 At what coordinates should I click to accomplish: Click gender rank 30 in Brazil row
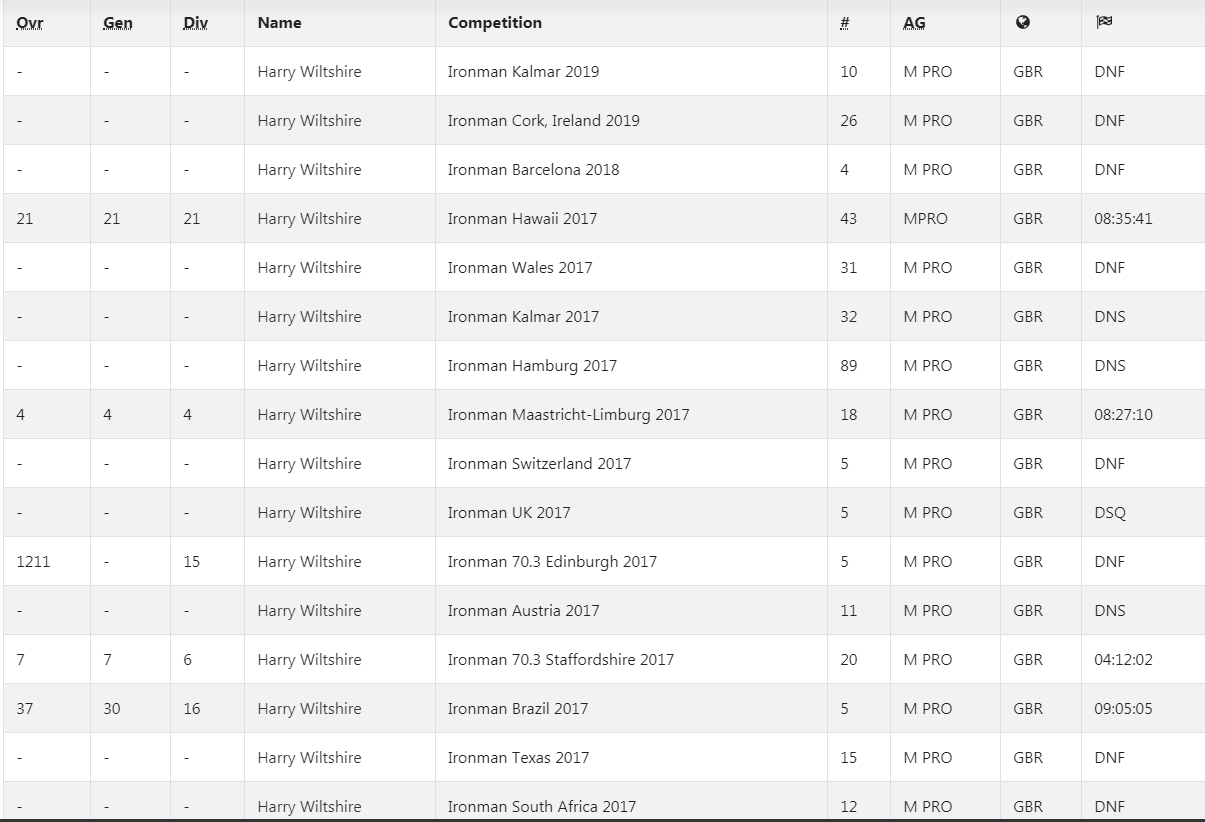pyautogui.click(x=111, y=709)
